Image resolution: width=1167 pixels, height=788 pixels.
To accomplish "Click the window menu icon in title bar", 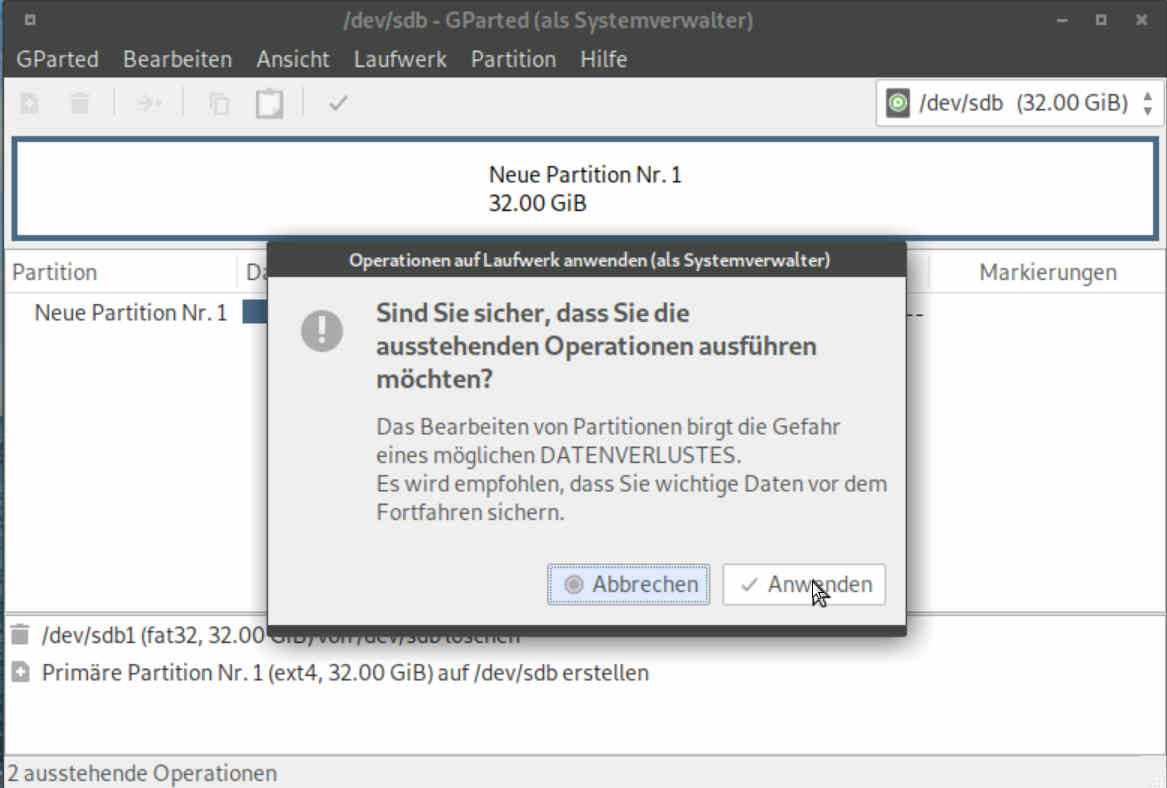I will [x=30, y=19].
